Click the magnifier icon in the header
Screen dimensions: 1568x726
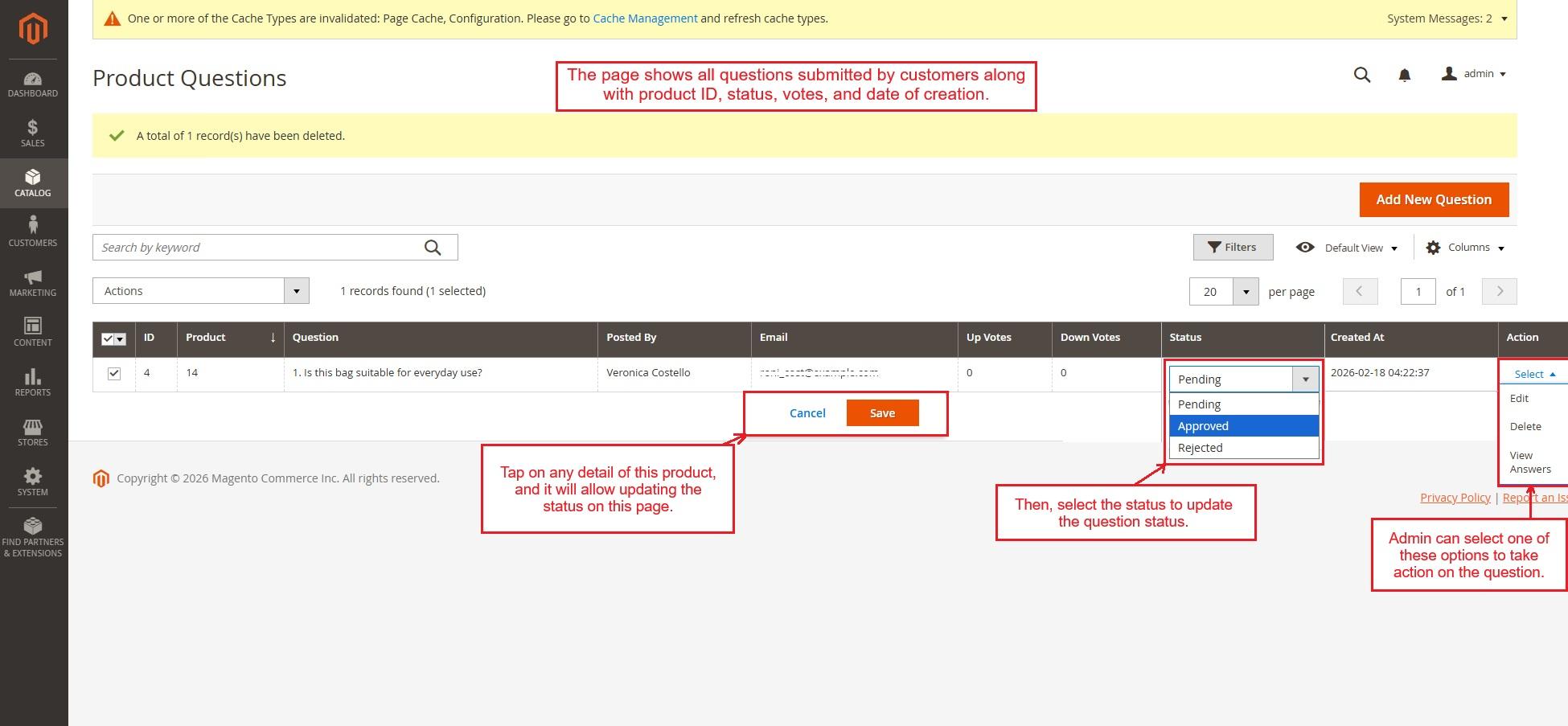coord(1361,75)
